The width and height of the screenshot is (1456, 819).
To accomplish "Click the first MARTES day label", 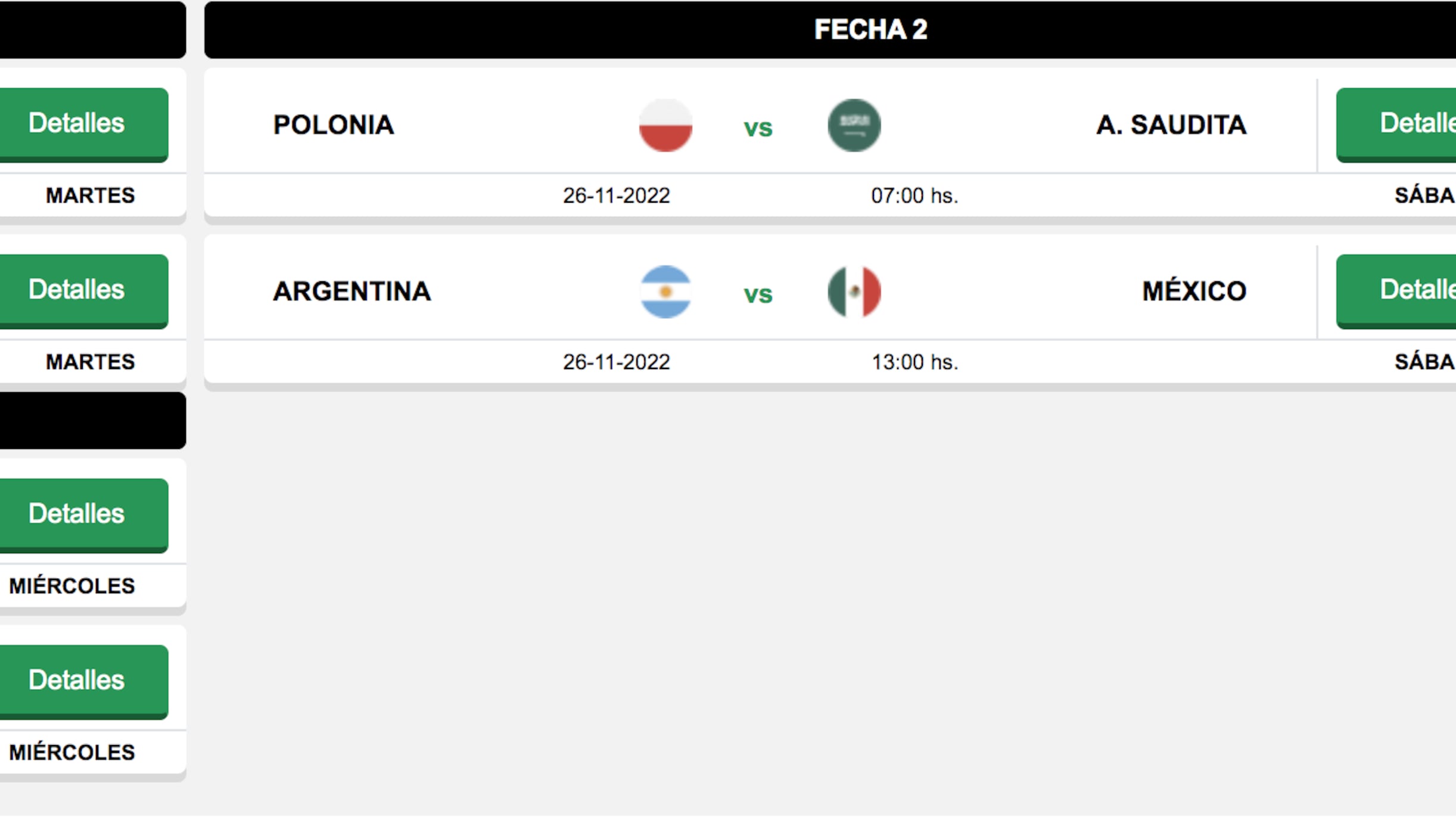I will pyautogui.click(x=88, y=196).
